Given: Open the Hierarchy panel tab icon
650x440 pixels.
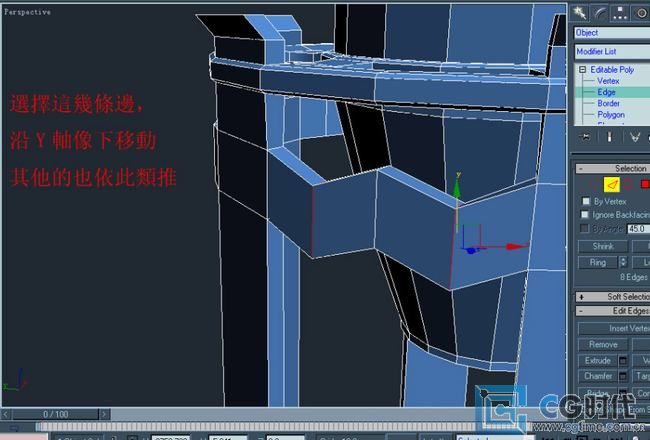Looking at the screenshot, I should [620, 13].
